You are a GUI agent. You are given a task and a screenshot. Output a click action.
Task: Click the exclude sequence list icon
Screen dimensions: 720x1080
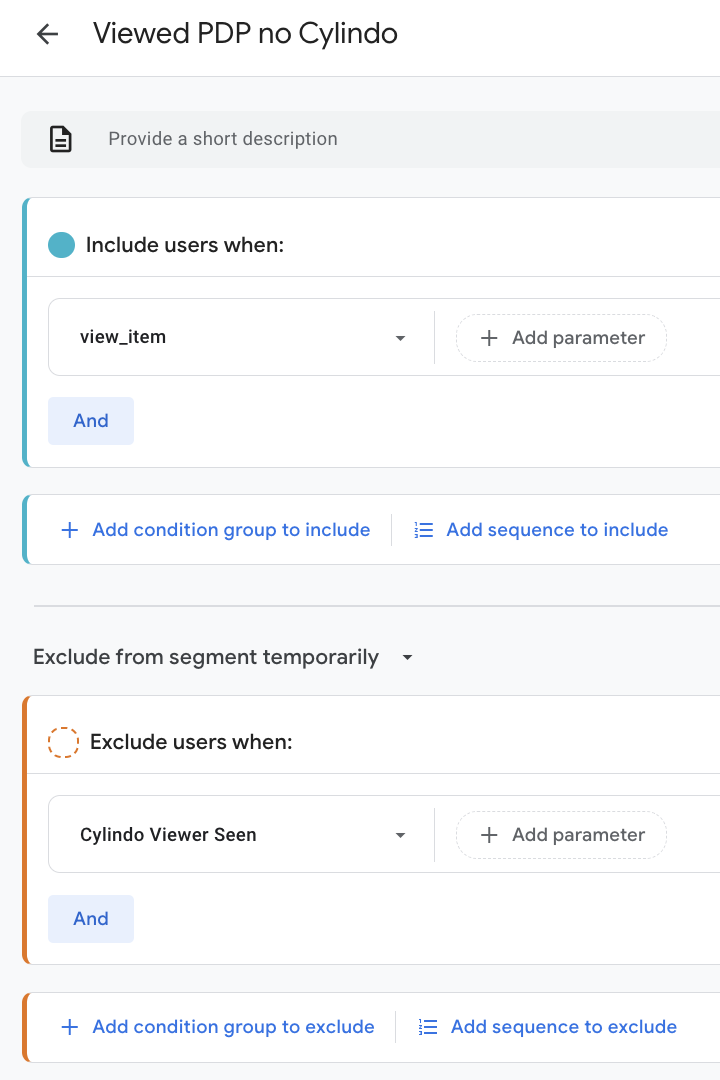[428, 1027]
